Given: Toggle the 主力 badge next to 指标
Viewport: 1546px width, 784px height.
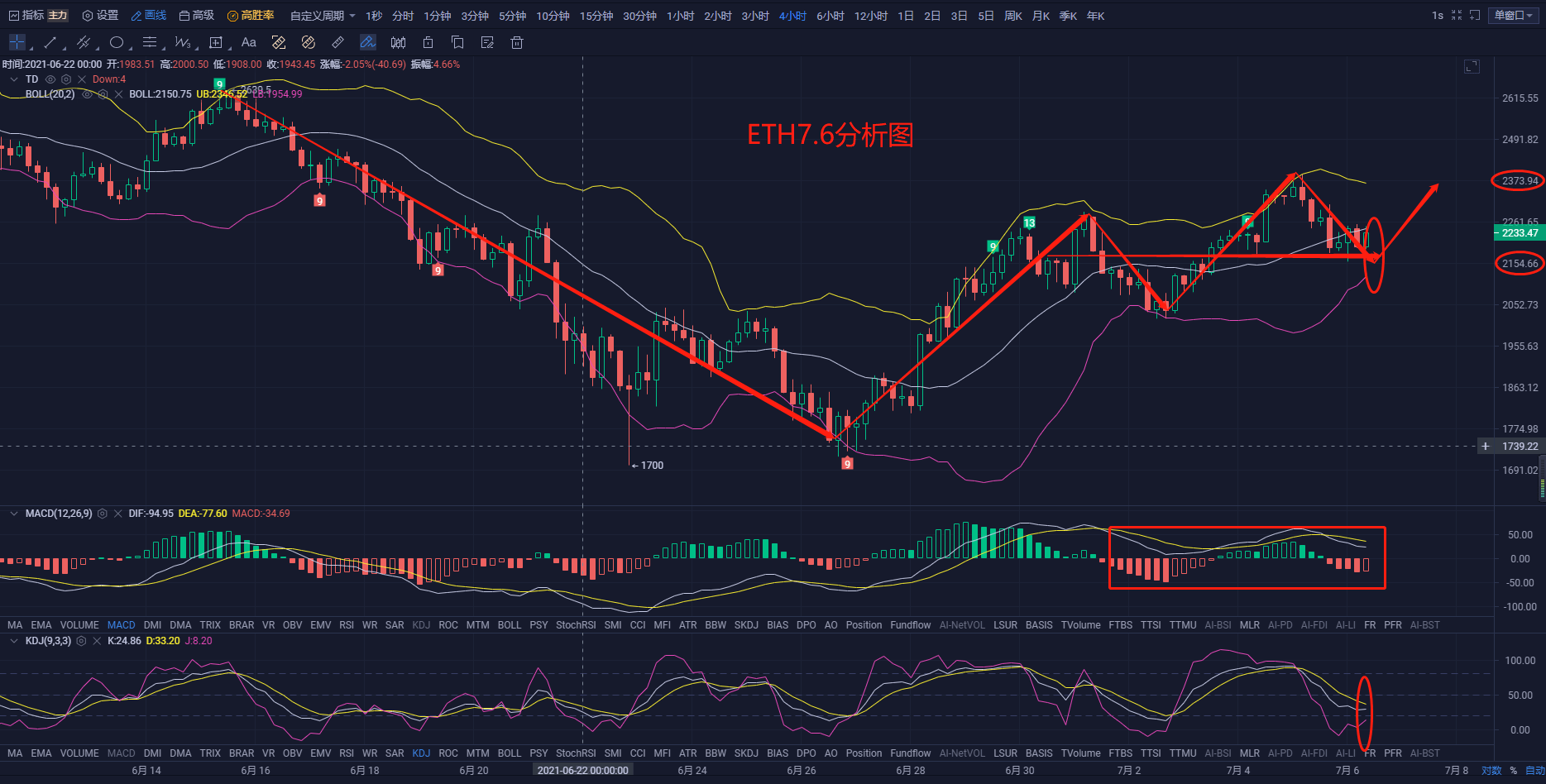Looking at the screenshot, I should pos(58,16).
